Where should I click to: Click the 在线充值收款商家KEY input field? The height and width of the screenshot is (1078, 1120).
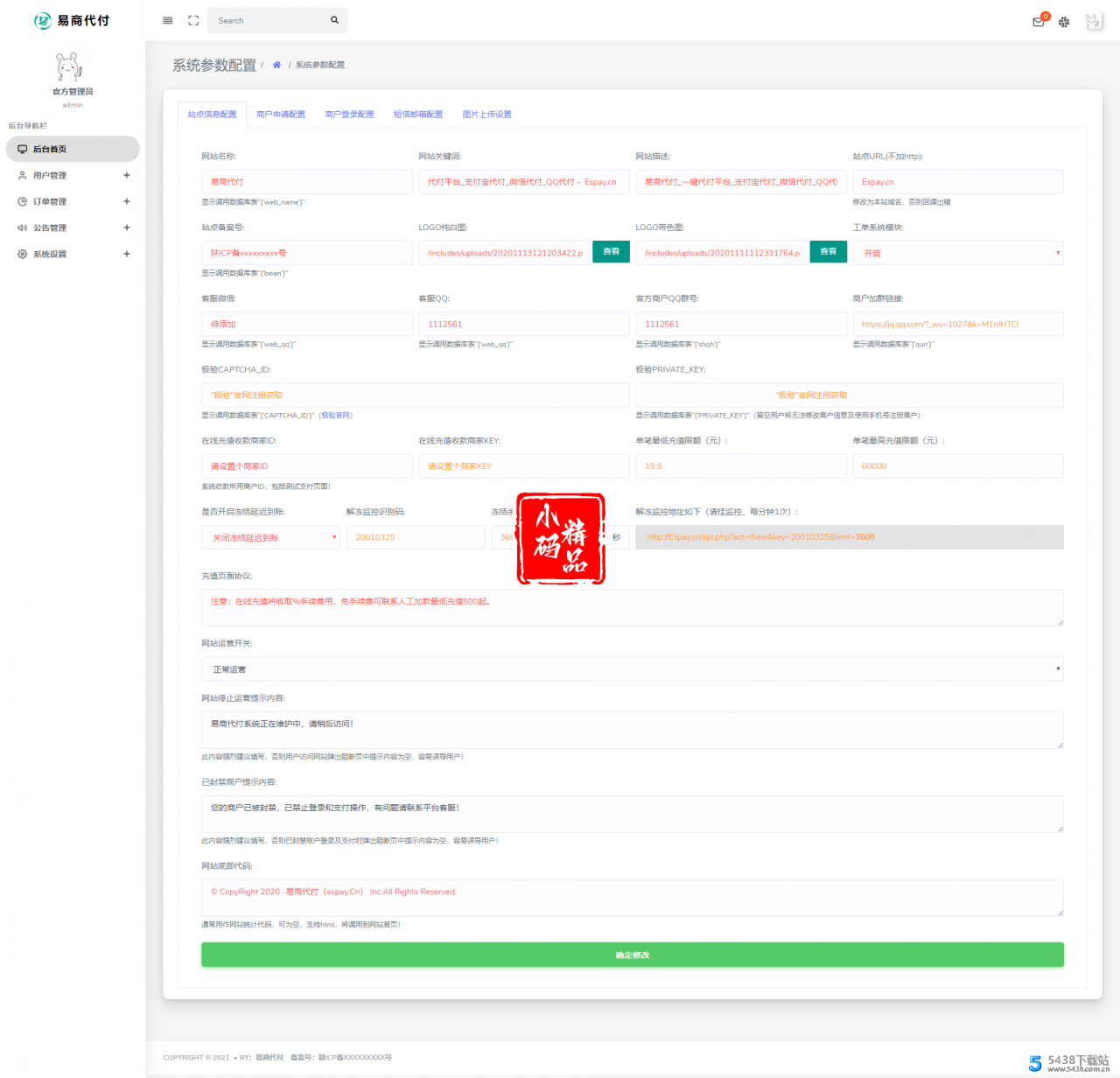pos(524,466)
